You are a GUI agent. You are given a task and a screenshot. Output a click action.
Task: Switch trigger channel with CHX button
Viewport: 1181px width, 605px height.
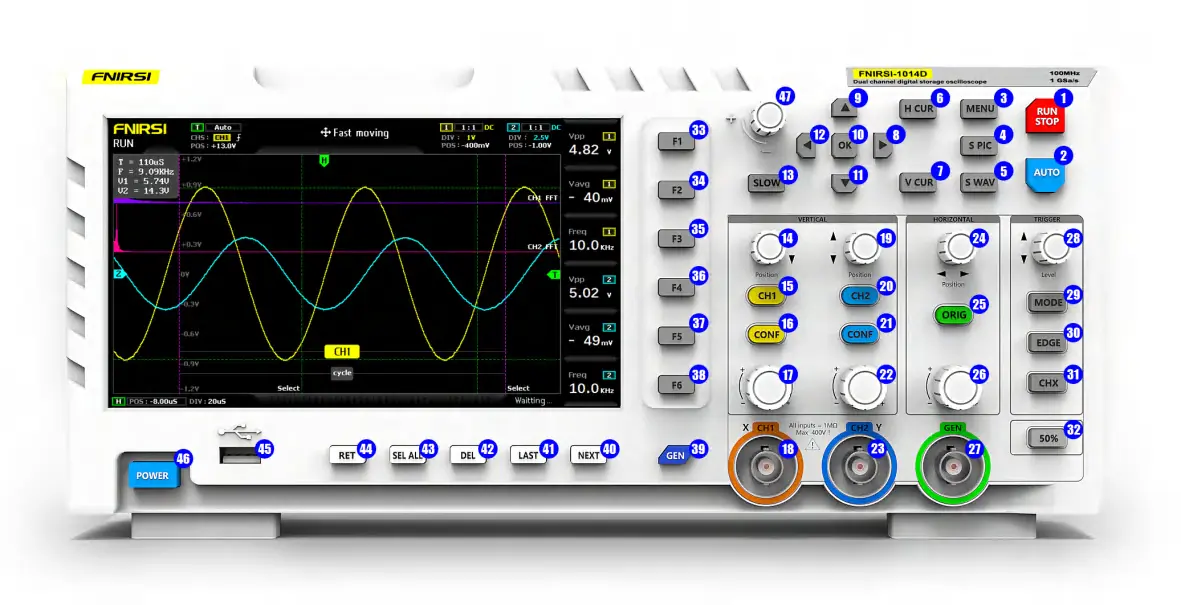1048,383
